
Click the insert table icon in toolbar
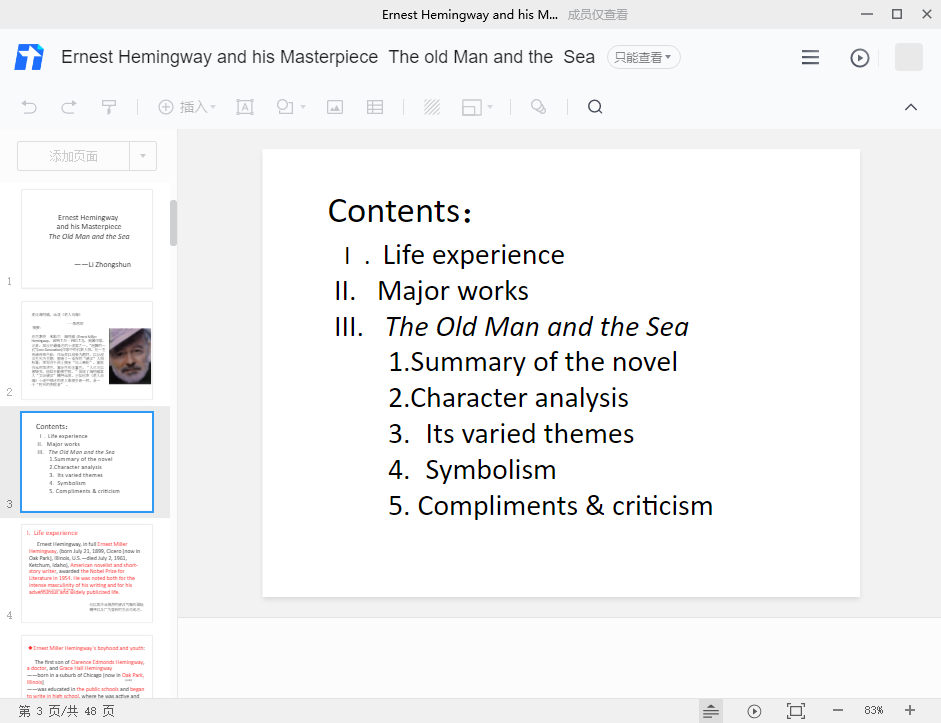coord(375,107)
